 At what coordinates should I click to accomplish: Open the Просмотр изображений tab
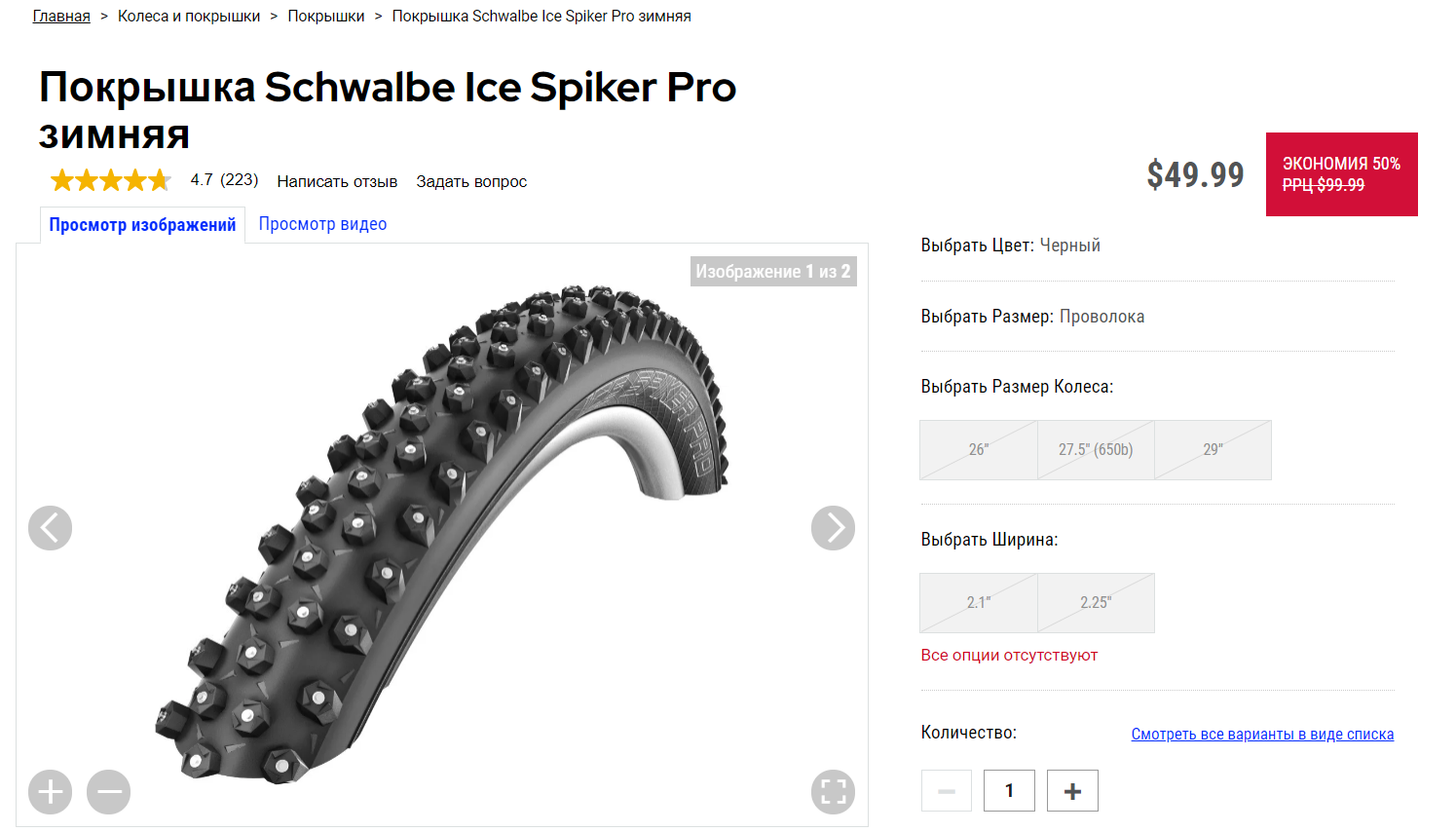[x=142, y=225]
